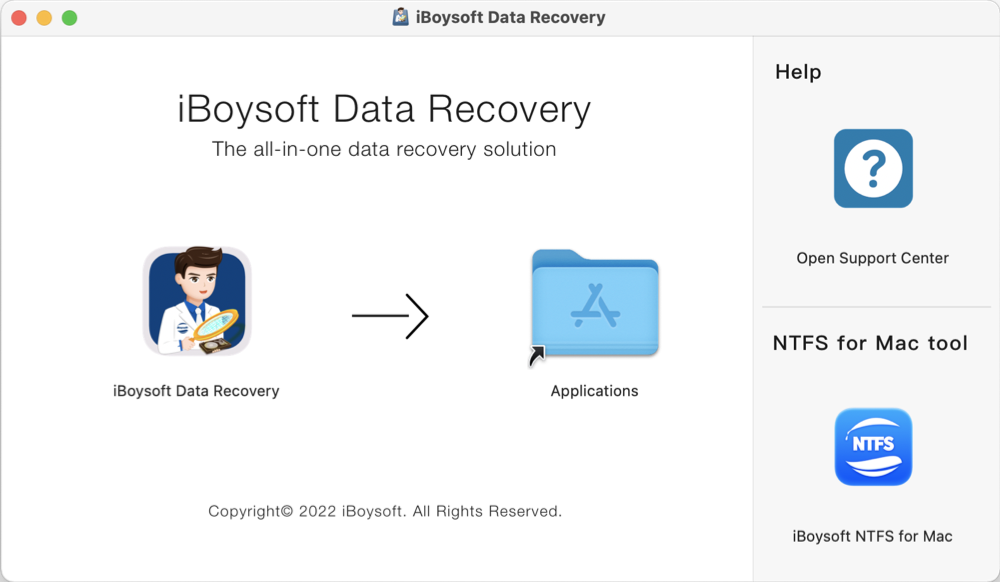Viewport: 1000px width, 582px height.
Task: Click the large iBoysoft Data Recovery title
Action: (x=385, y=109)
